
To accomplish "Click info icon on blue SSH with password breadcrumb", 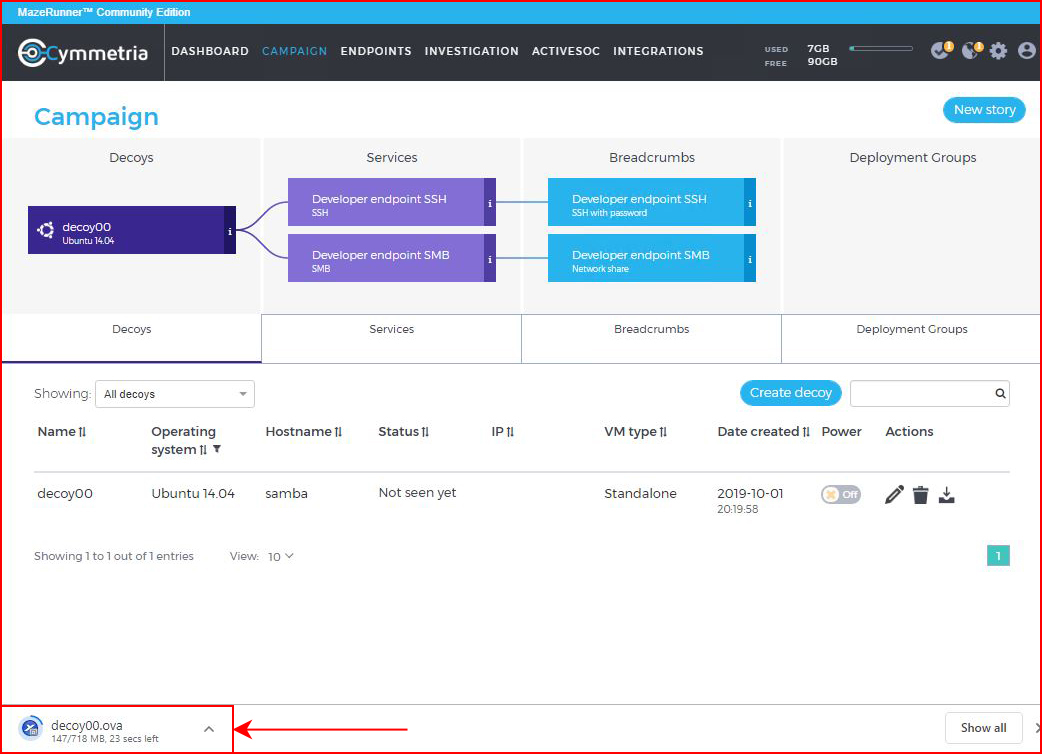I will click(750, 202).
